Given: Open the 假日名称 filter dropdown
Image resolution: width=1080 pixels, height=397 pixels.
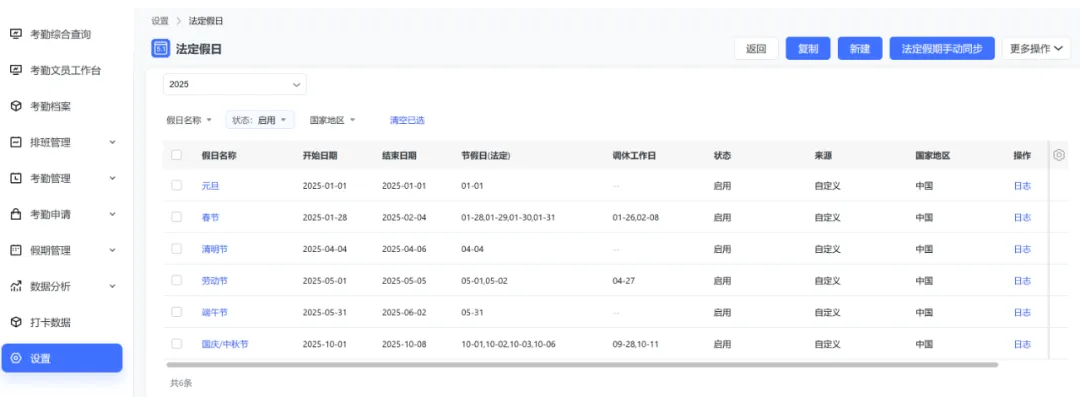Looking at the screenshot, I should [189, 120].
